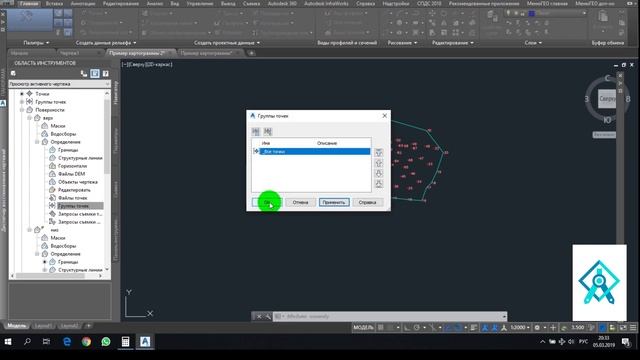640x360 pixels.
Task: Click the Ю compass direction on ViewCube
Action: tap(607, 120)
